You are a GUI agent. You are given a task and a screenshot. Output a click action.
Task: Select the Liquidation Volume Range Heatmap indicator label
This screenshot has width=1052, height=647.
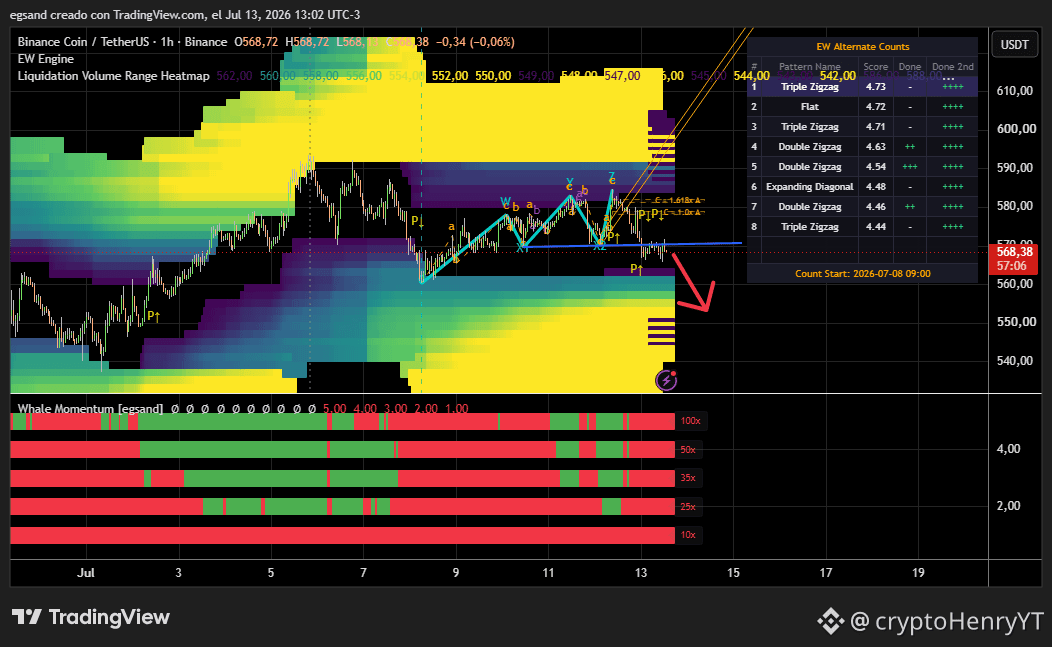point(113,76)
